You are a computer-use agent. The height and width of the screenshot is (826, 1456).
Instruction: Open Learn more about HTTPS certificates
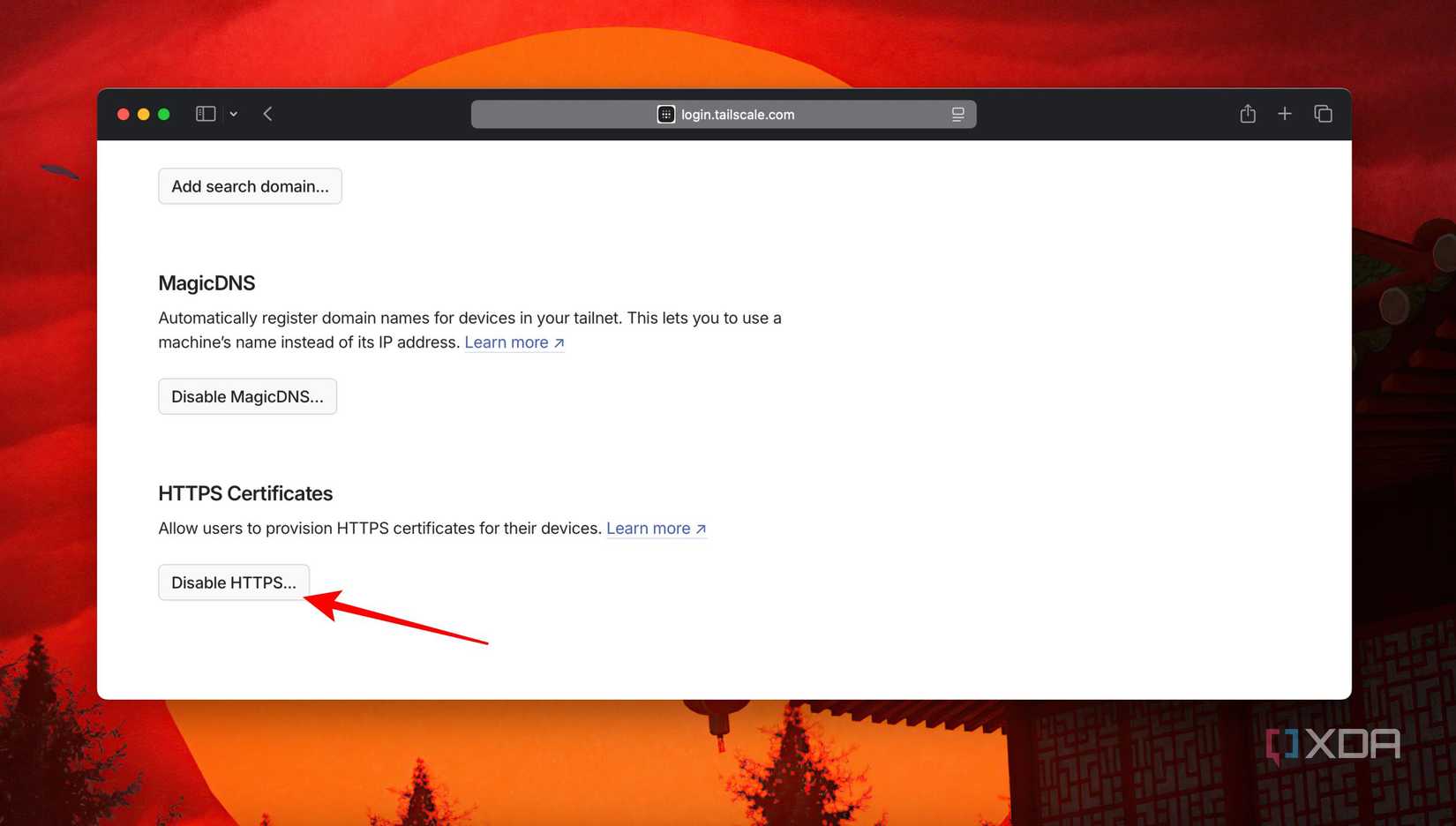[x=649, y=528]
